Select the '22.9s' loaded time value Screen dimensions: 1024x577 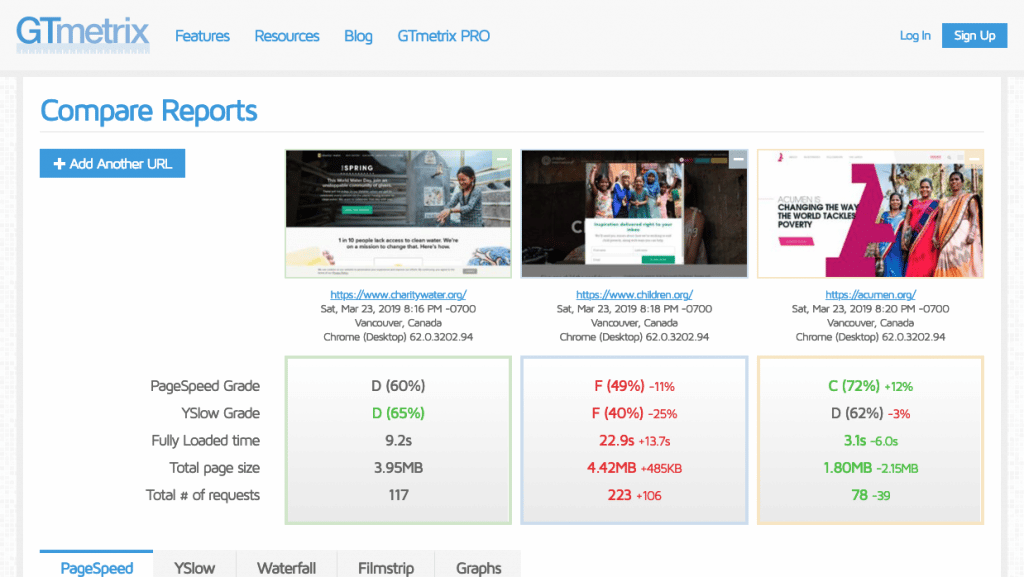(616, 441)
